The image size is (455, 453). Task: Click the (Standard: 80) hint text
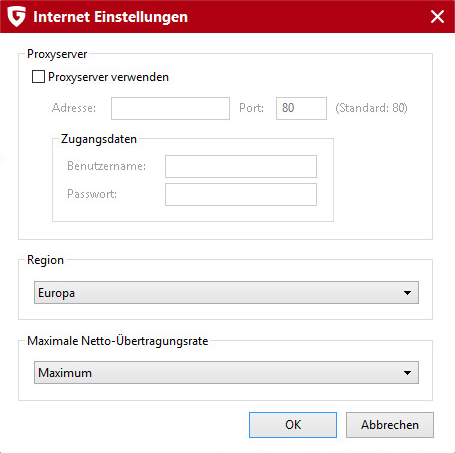pyautogui.click(x=371, y=108)
